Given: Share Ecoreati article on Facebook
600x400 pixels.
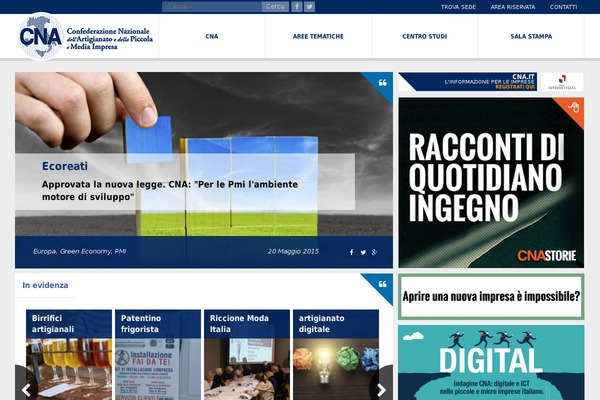Looking at the screenshot, I should 351,252.
